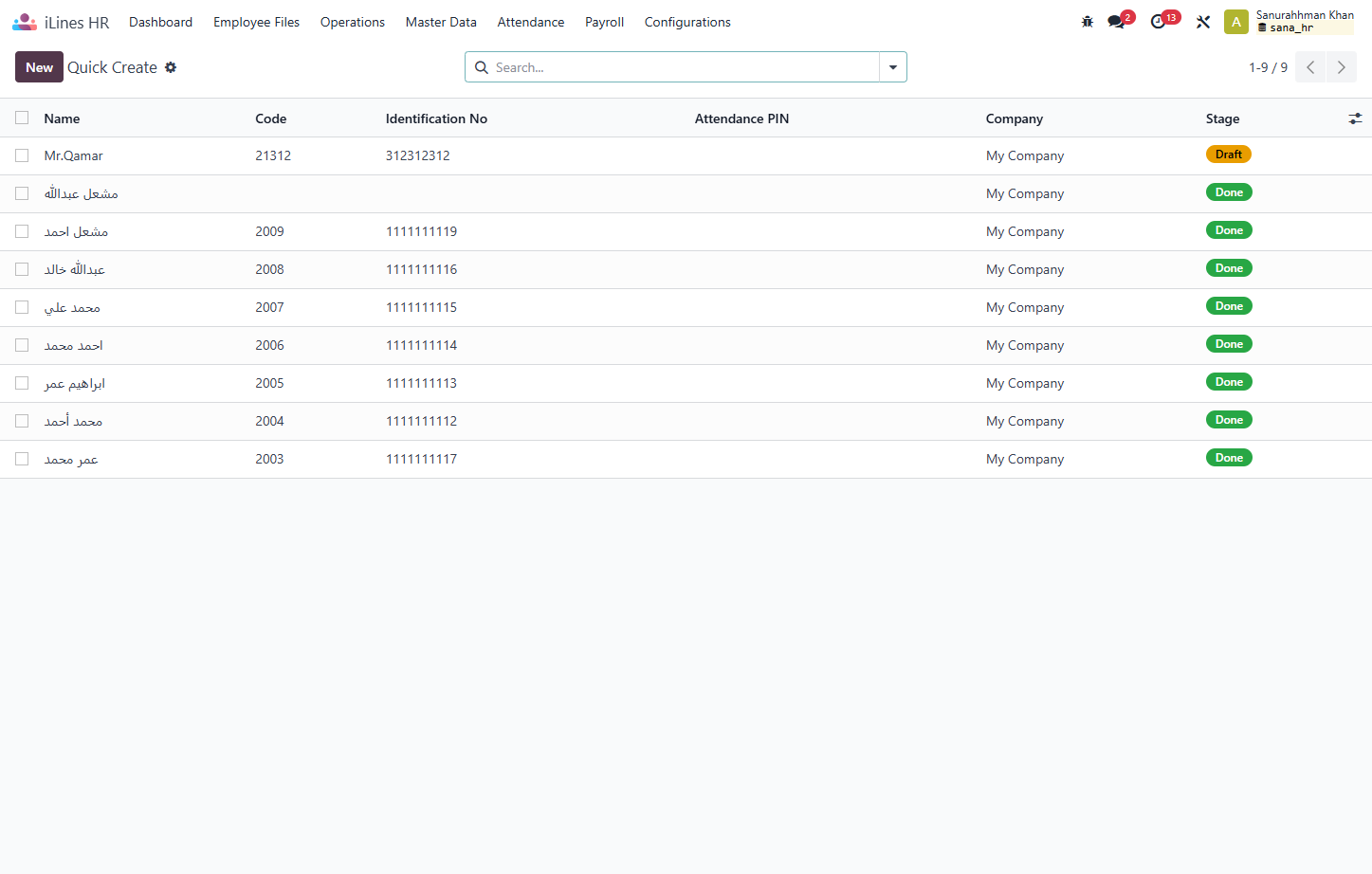Click gear icon beside Quick Create
The image size is (1372, 874).
pyautogui.click(x=171, y=67)
